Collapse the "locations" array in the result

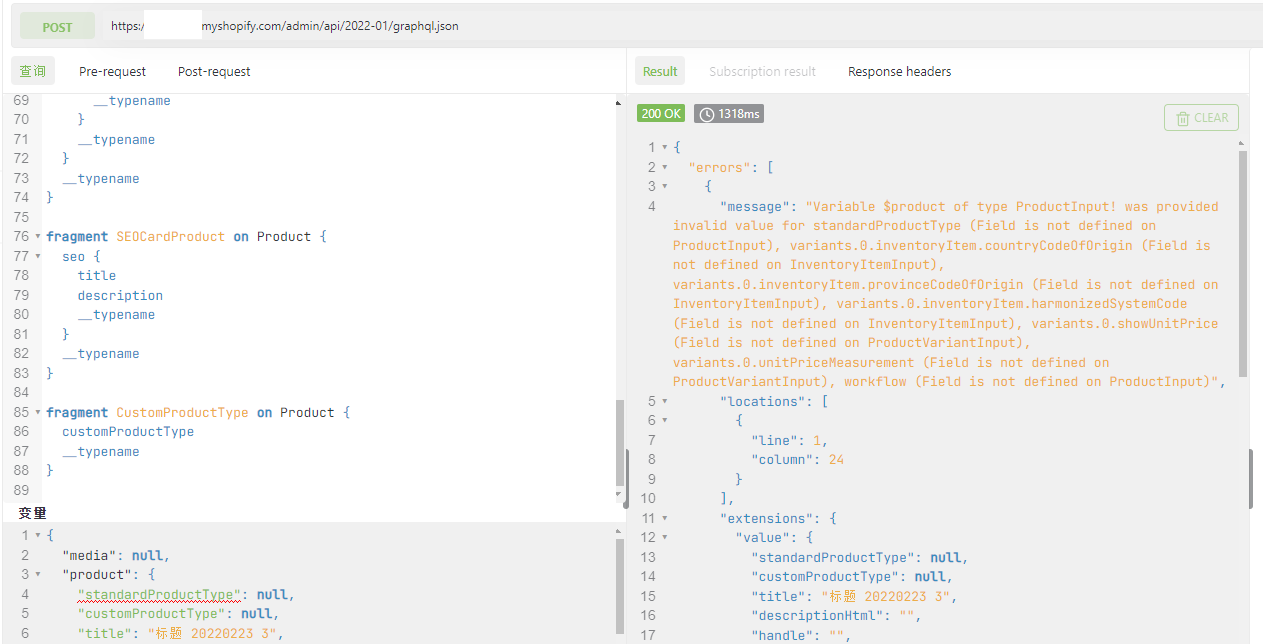click(x=665, y=402)
